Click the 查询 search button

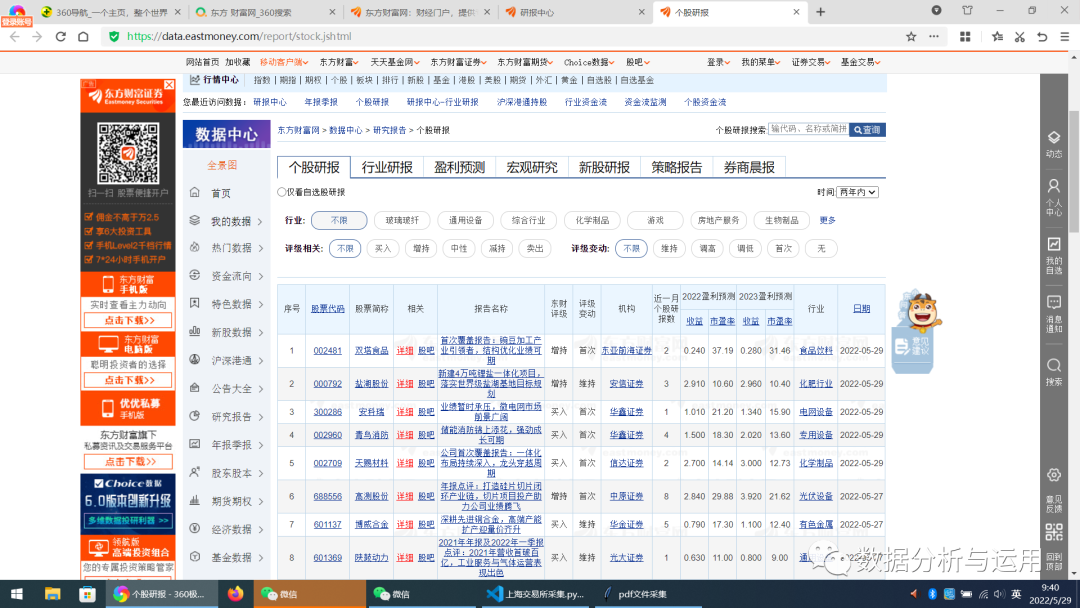867,129
